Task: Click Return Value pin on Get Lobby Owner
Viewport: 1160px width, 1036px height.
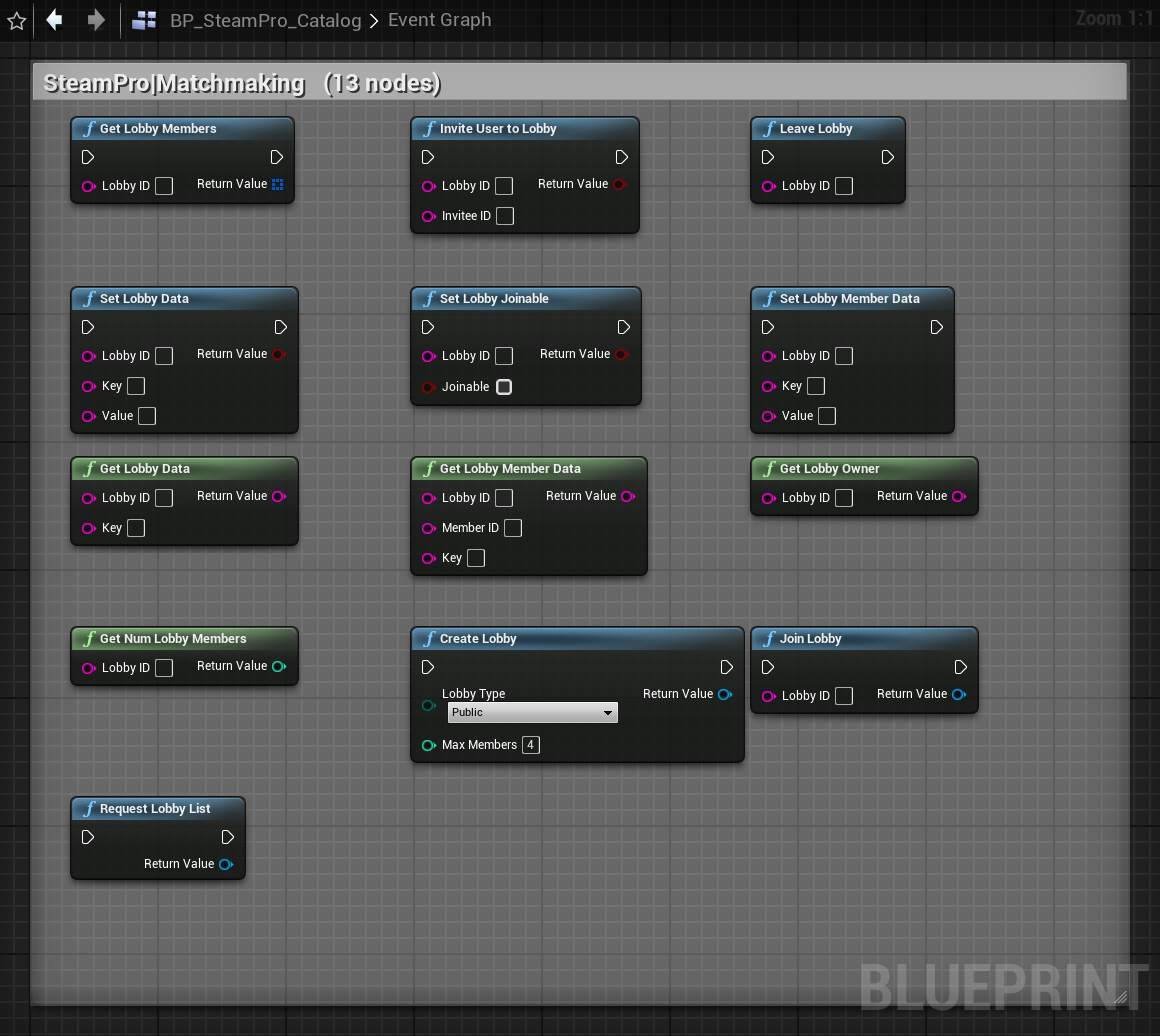Action: 959,497
